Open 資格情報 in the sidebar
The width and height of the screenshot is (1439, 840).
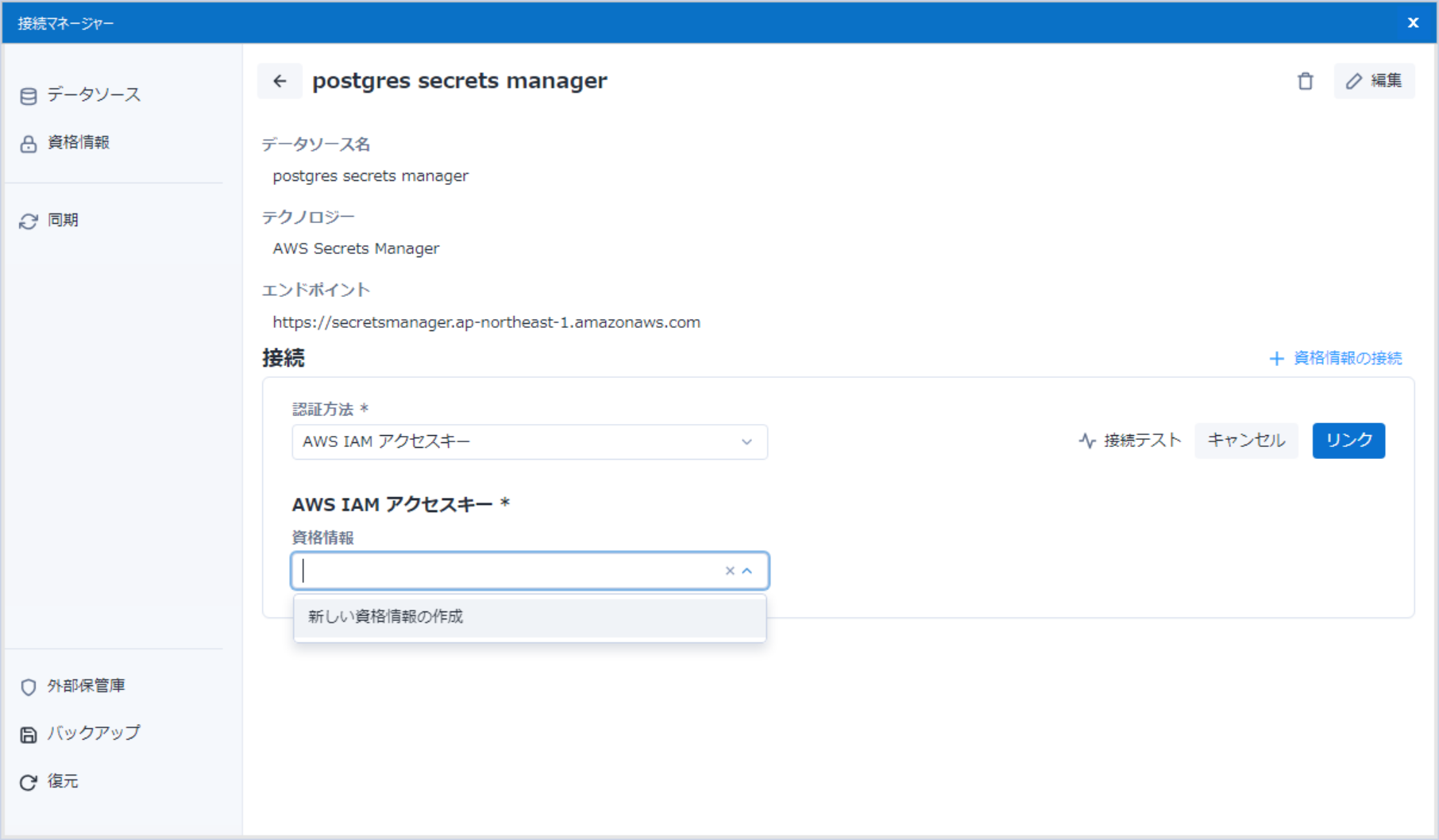pyautogui.click(x=65, y=142)
